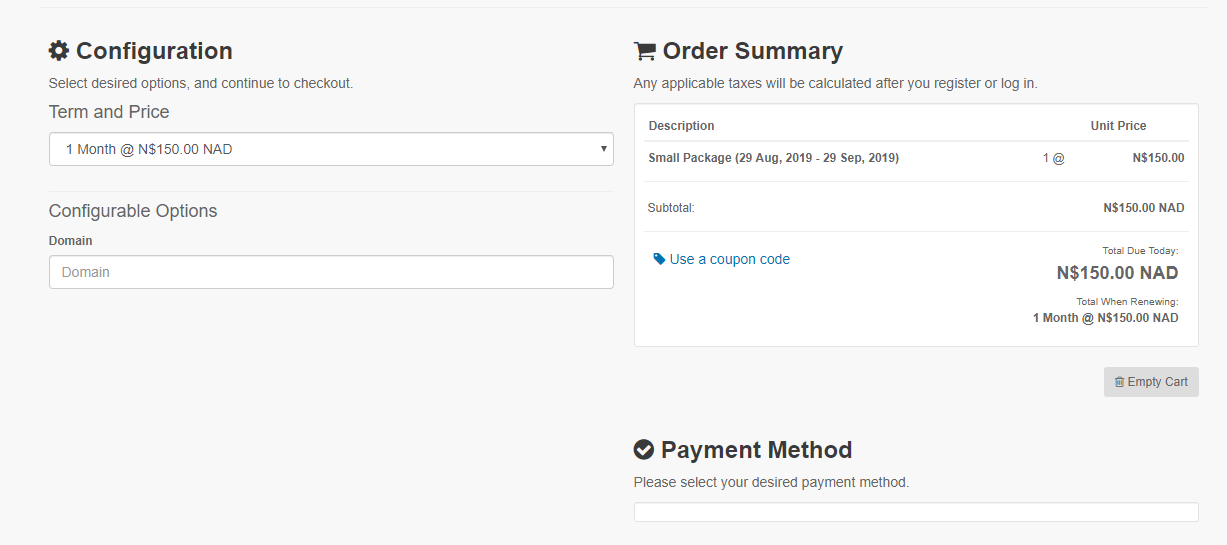Click the dropdown arrow on term selector
This screenshot has height=545, width=1227.
(x=603, y=149)
